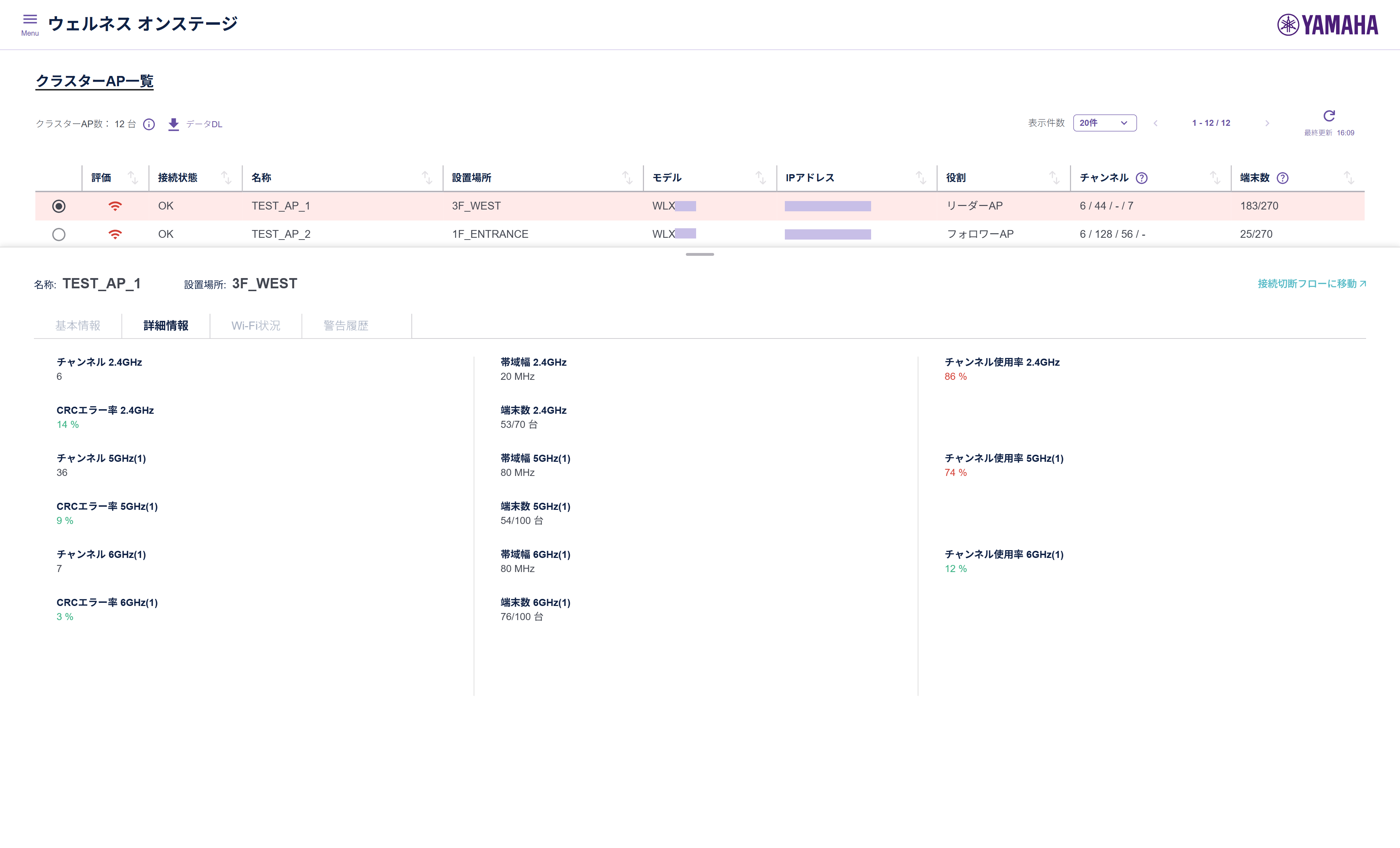The width and height of the screenshot is (1400, 848).
Task: Go to next page chevron
Action: (1267, 123)
